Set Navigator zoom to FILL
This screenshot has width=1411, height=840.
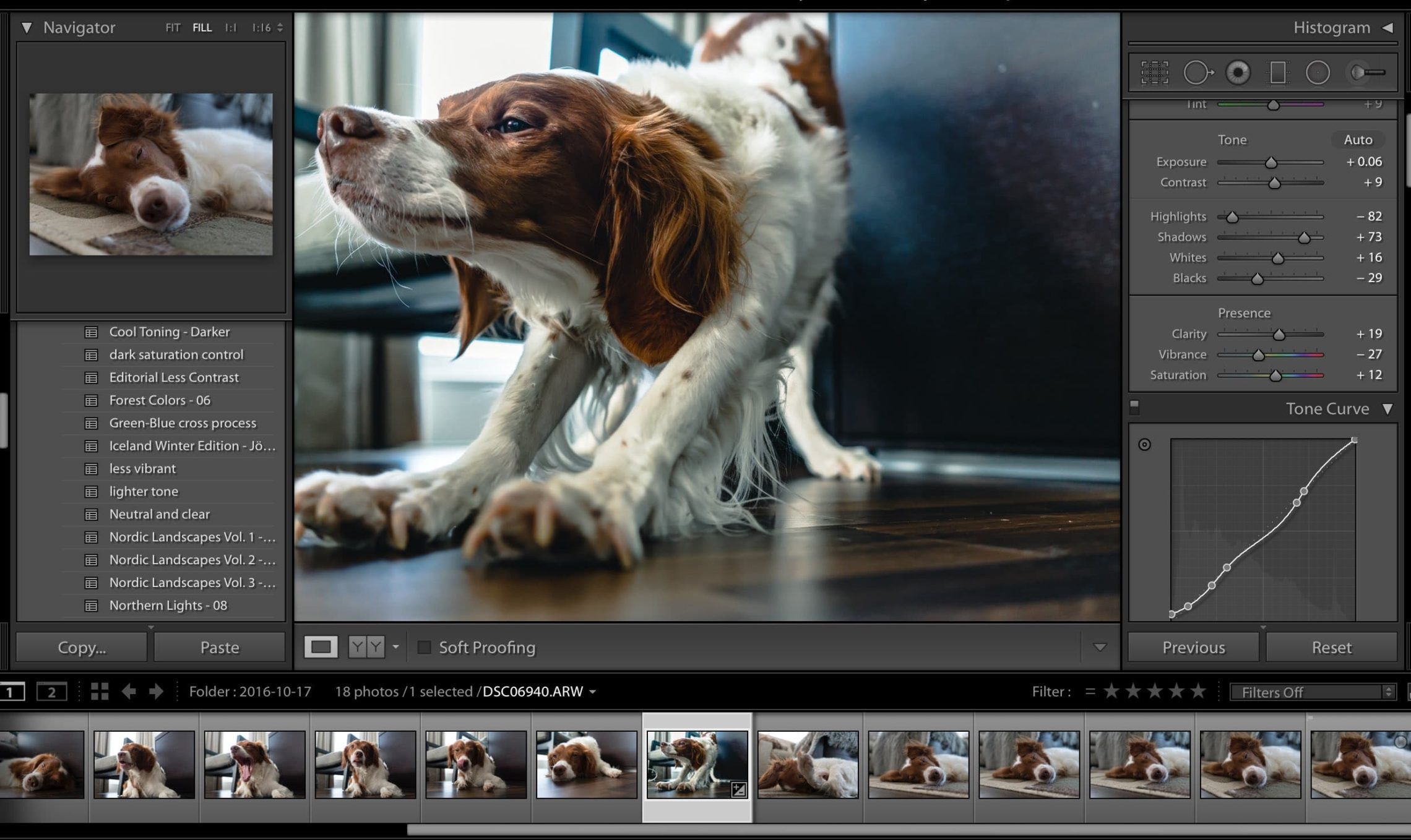click(202, 28)
